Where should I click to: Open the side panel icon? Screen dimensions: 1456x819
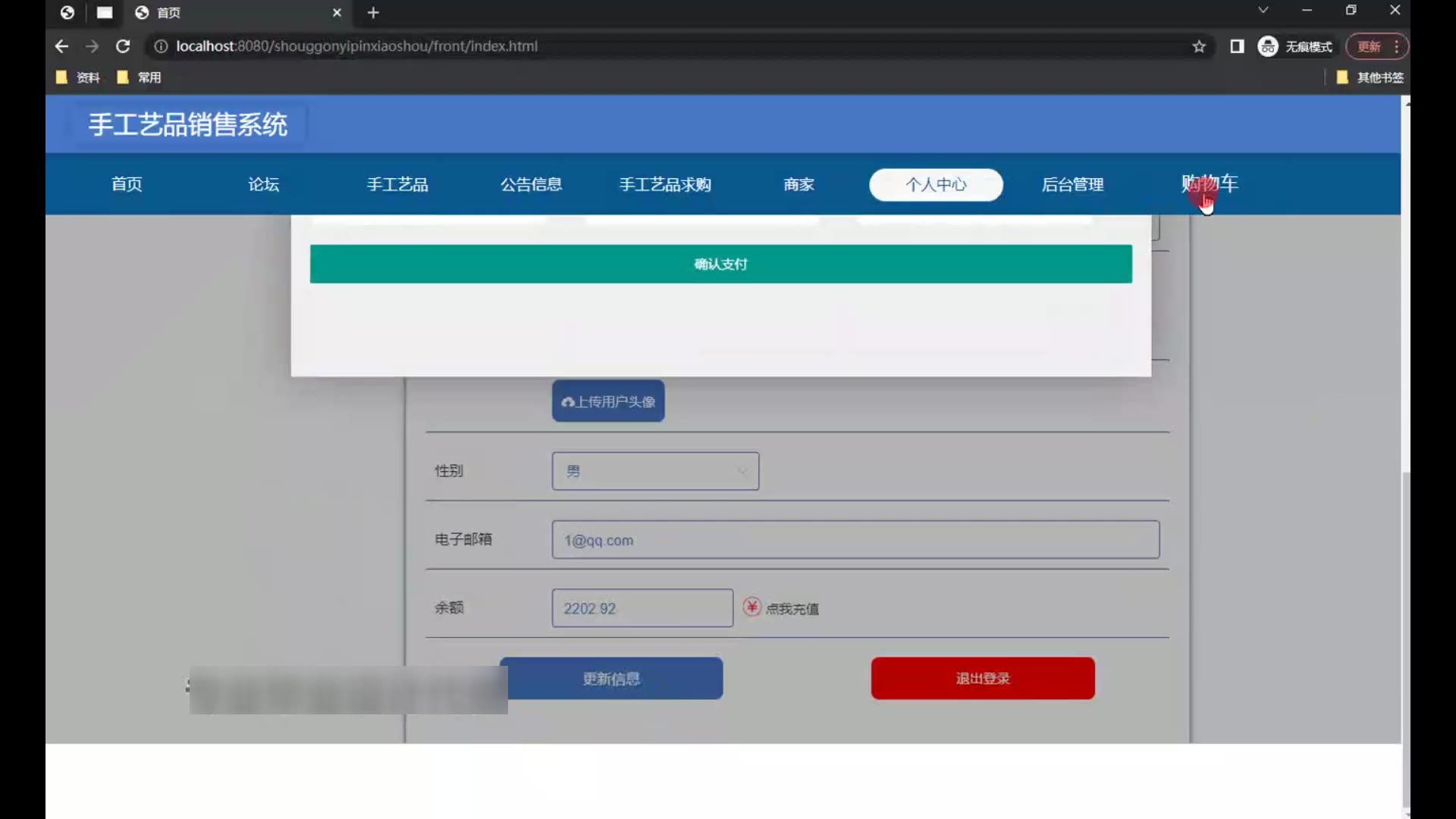pos(1237,46)
